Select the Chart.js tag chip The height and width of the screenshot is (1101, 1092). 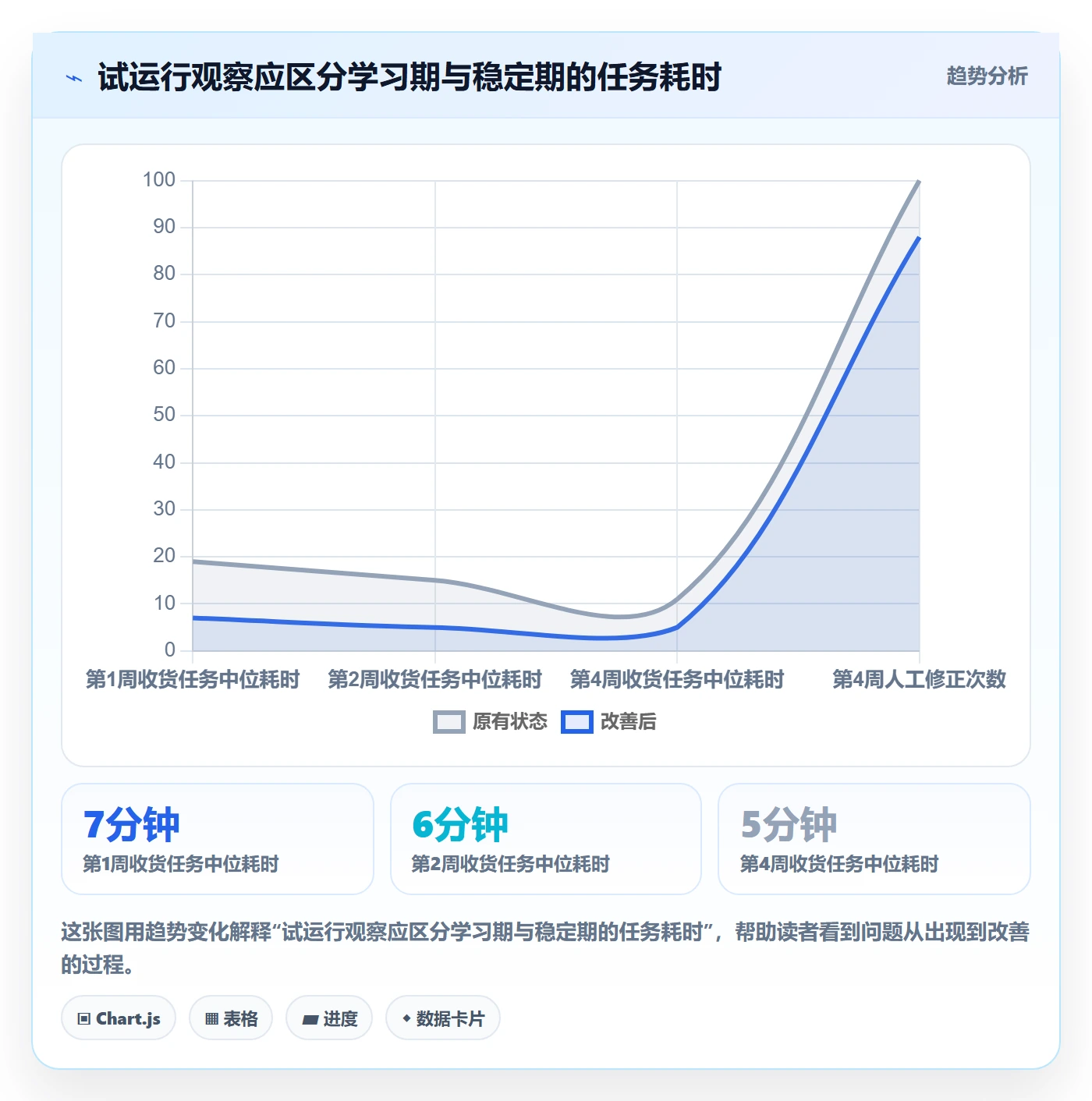click(x=119, y=1018)
